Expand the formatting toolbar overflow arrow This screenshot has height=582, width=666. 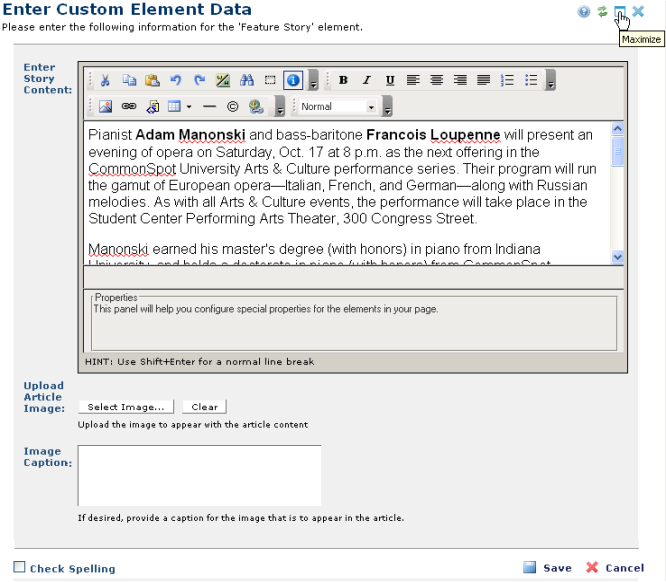click(550, 81)
